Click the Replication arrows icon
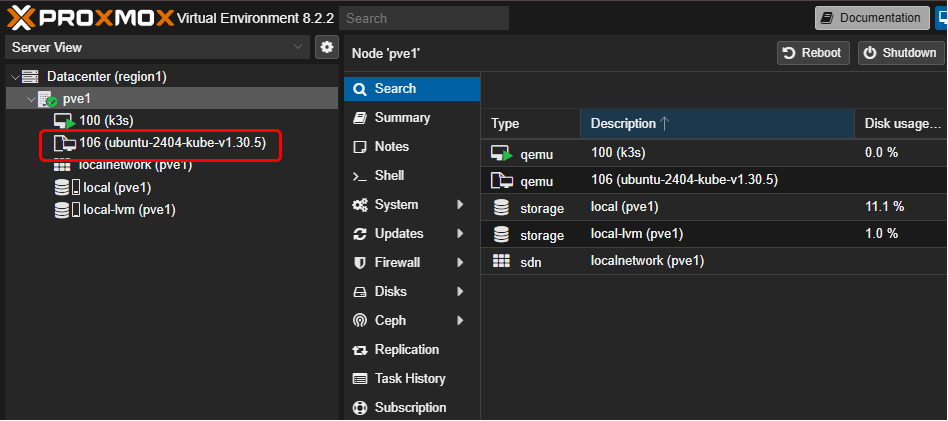Image resolution: width=948 pixels, height=421 pixels. [x=360, y=350]
